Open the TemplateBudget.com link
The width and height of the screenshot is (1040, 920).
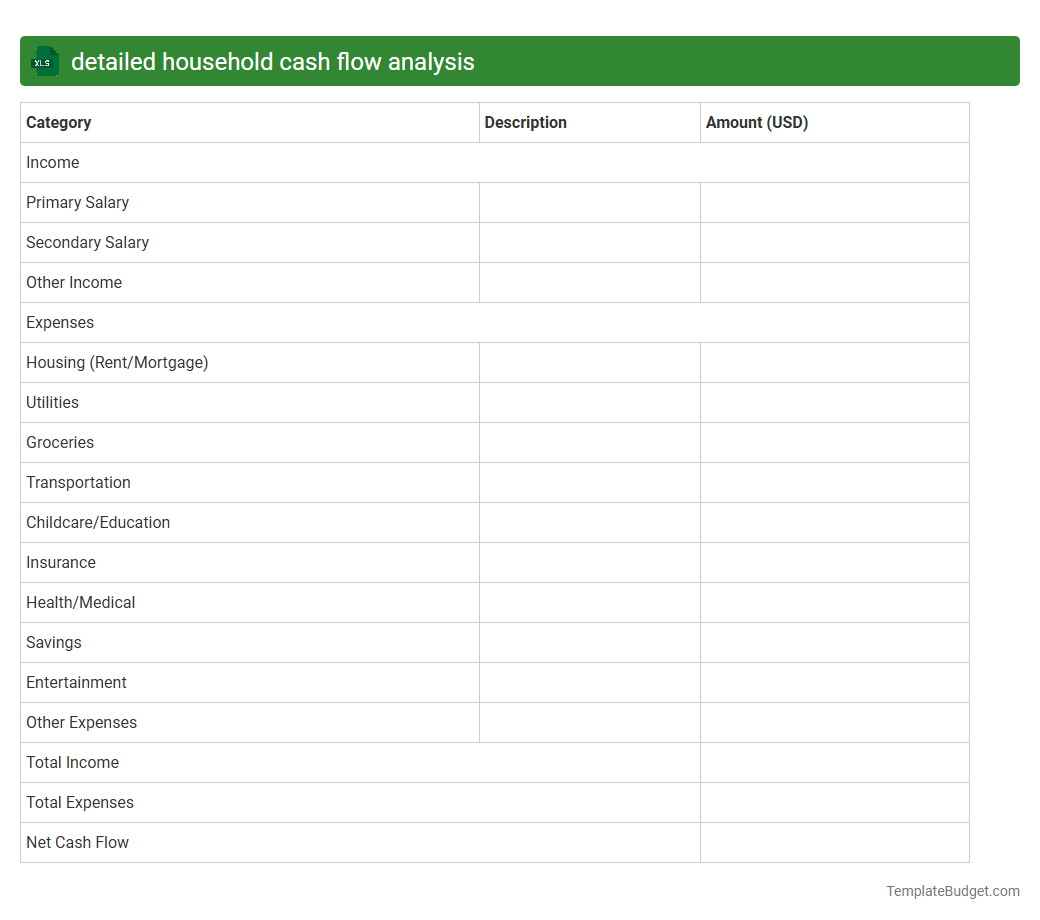coord(952,890)
